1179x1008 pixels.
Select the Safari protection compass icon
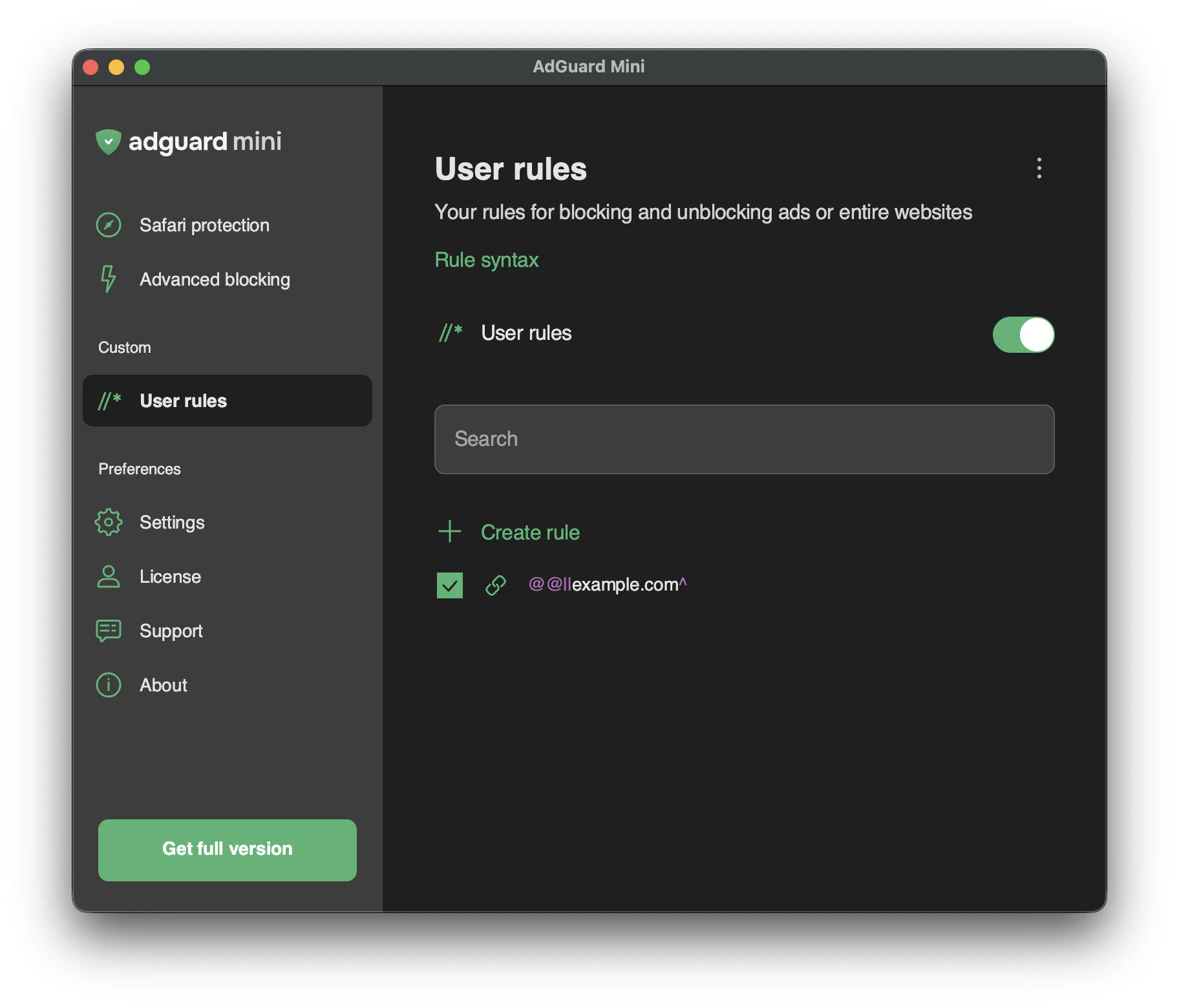coord(109,225)
